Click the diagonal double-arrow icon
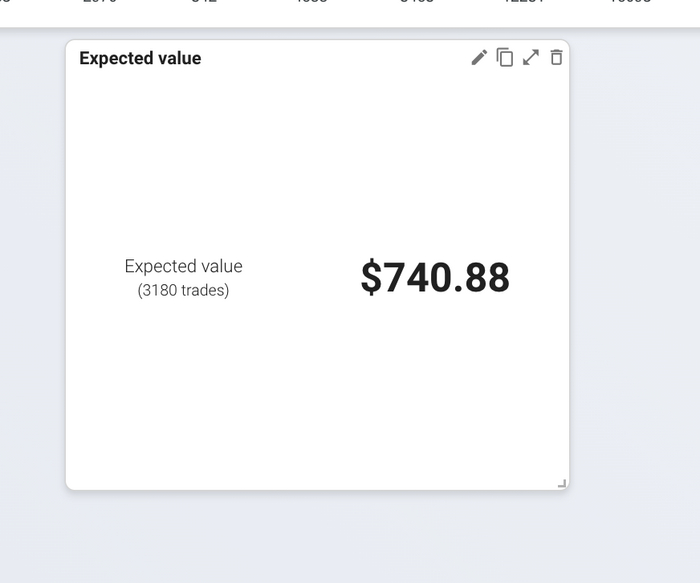Viewport: 700px width, 583px height. [x=531, y=58]
